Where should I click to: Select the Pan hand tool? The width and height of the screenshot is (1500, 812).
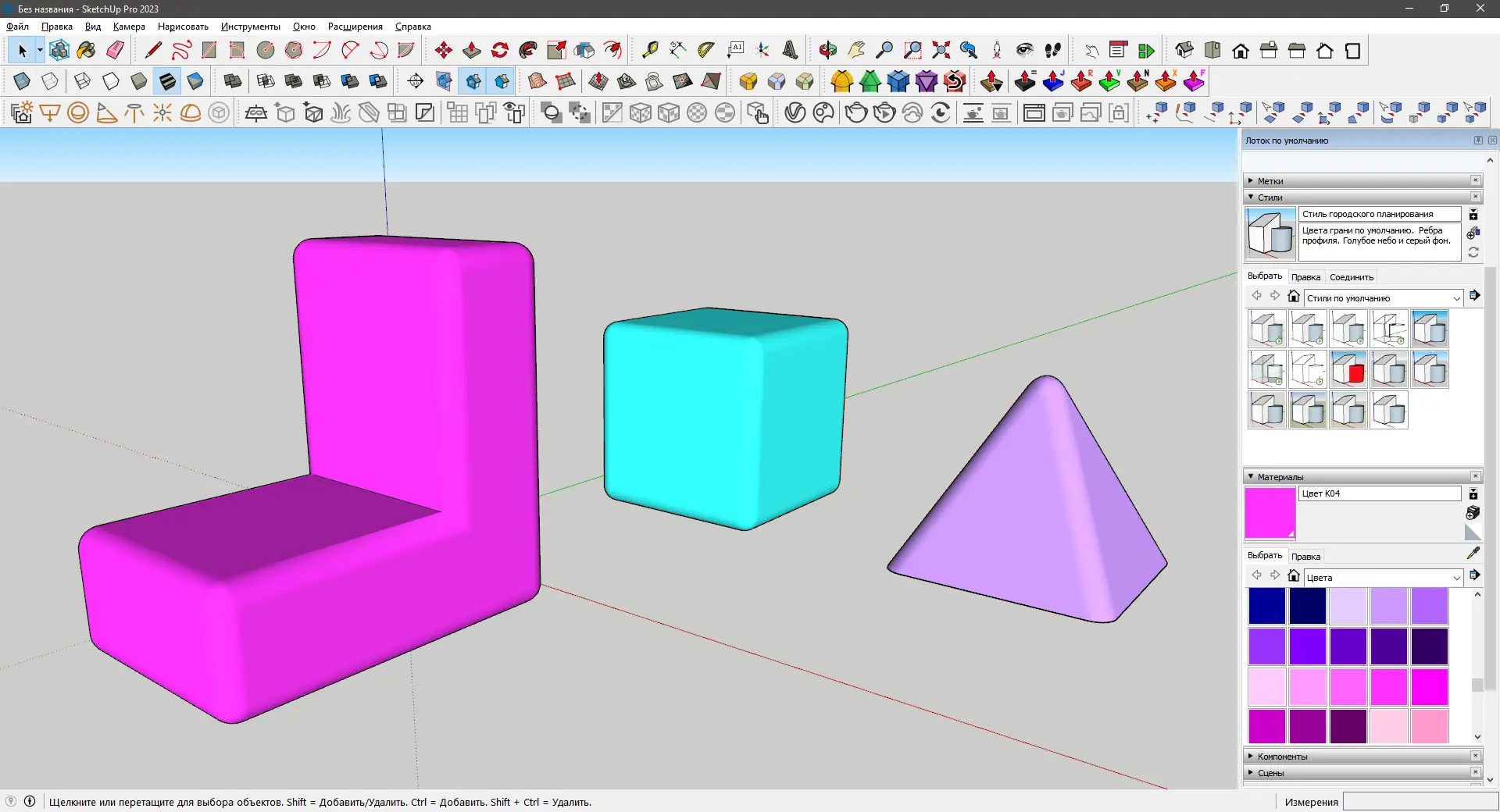(x=856, y=51)
